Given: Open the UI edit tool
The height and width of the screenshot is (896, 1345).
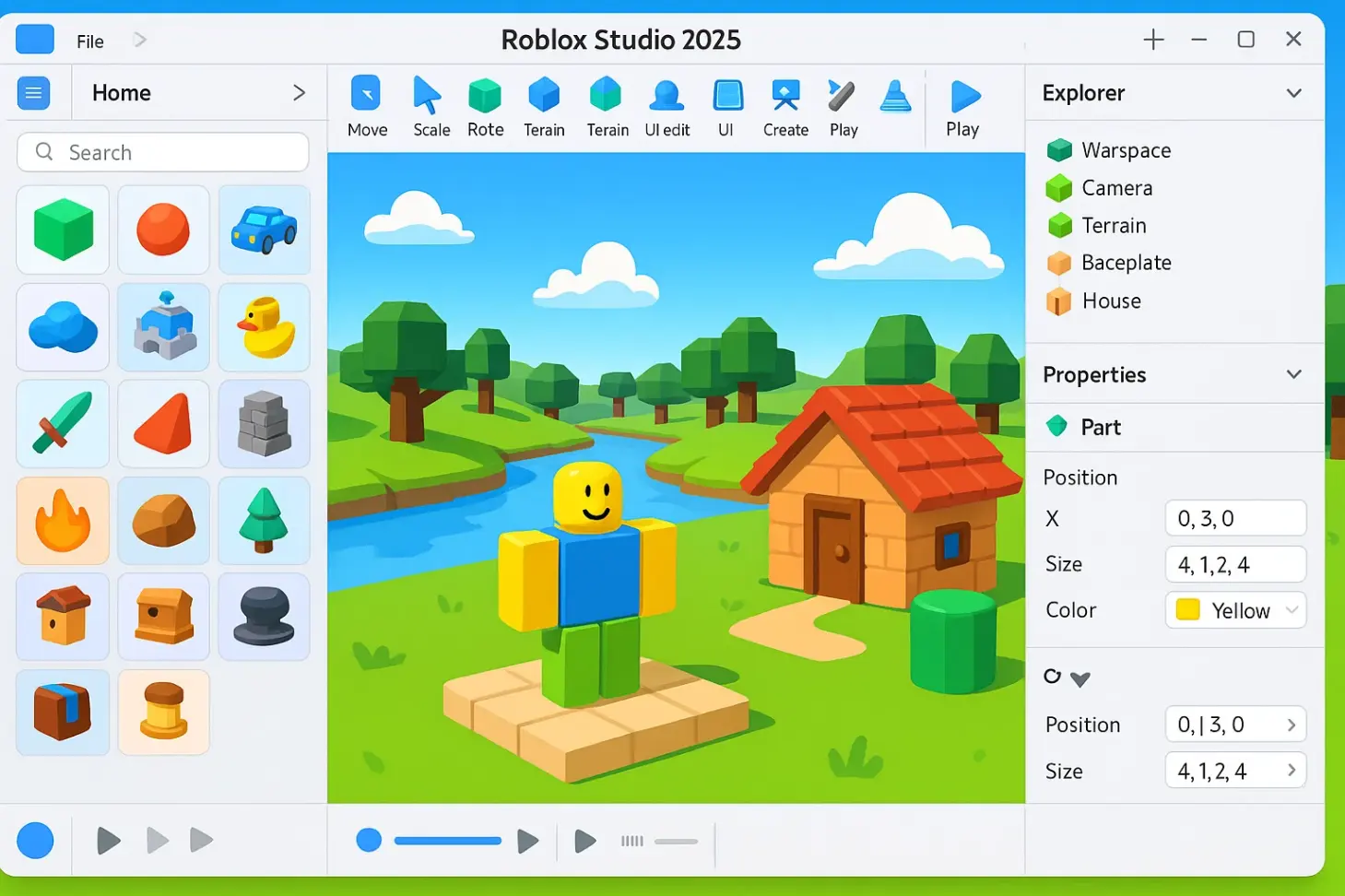Looking at the screenshot, I should tap(667, 107).
